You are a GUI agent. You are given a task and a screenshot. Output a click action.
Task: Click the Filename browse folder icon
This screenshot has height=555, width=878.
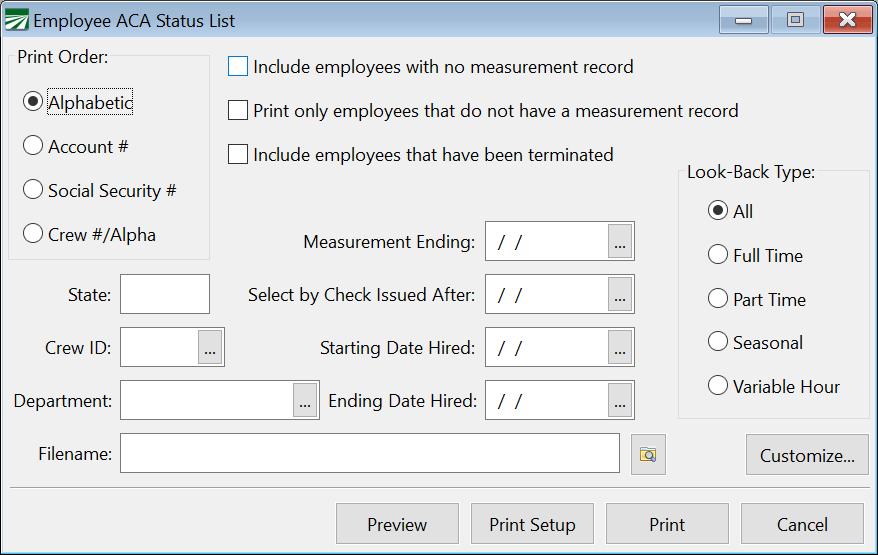[x=648, y=454]
